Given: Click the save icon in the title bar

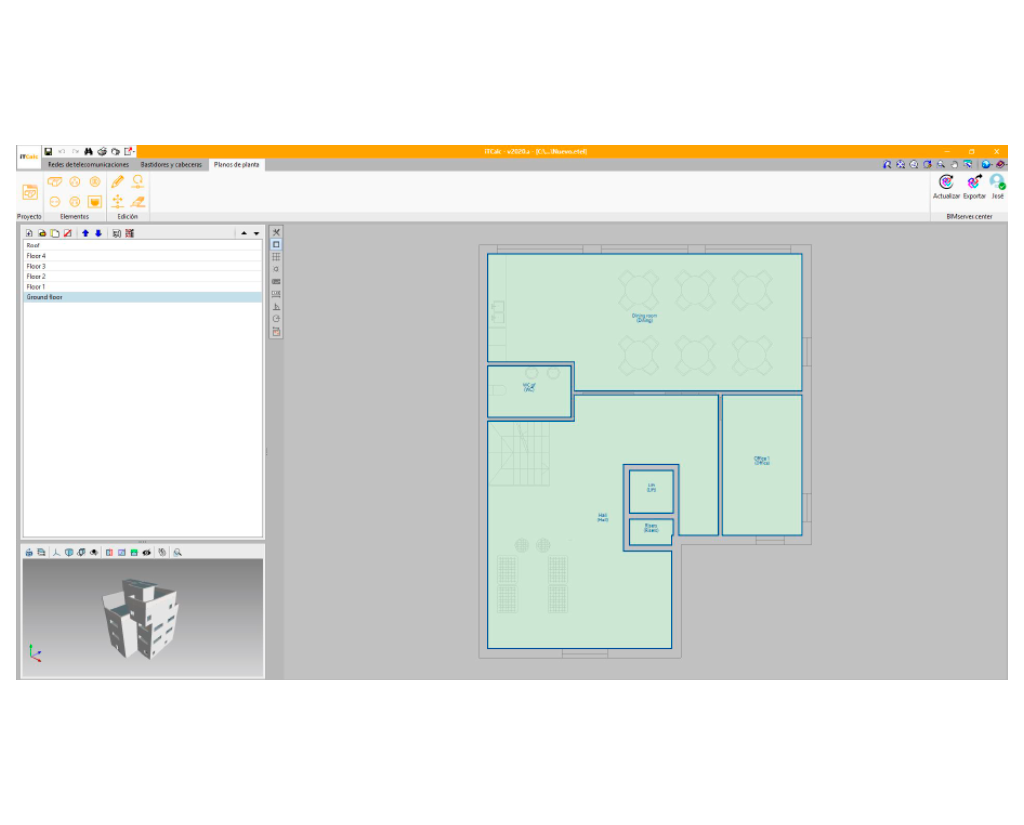Looking at the screenshot, I should click(48, 151).
